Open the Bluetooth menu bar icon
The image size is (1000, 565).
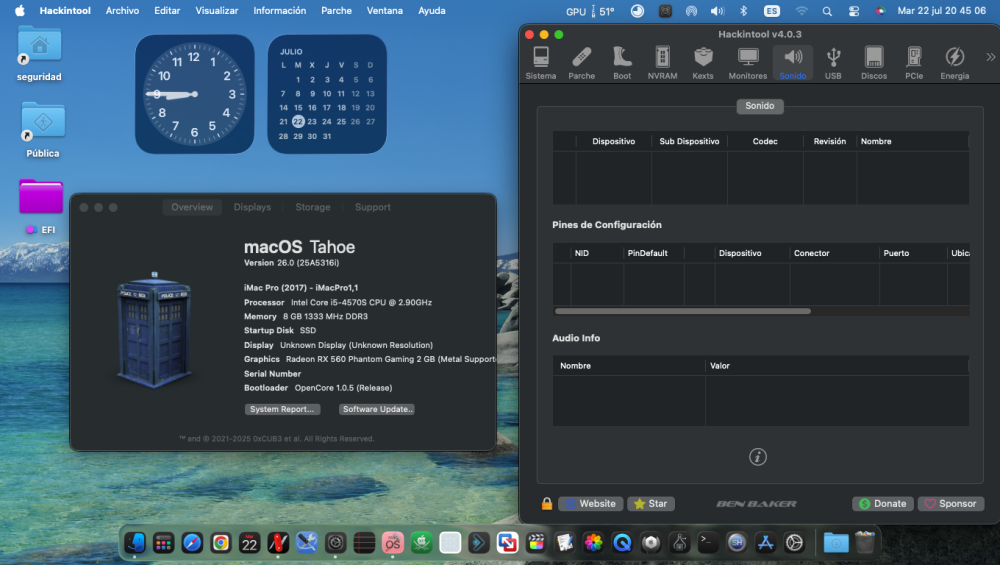coord(743,11)
